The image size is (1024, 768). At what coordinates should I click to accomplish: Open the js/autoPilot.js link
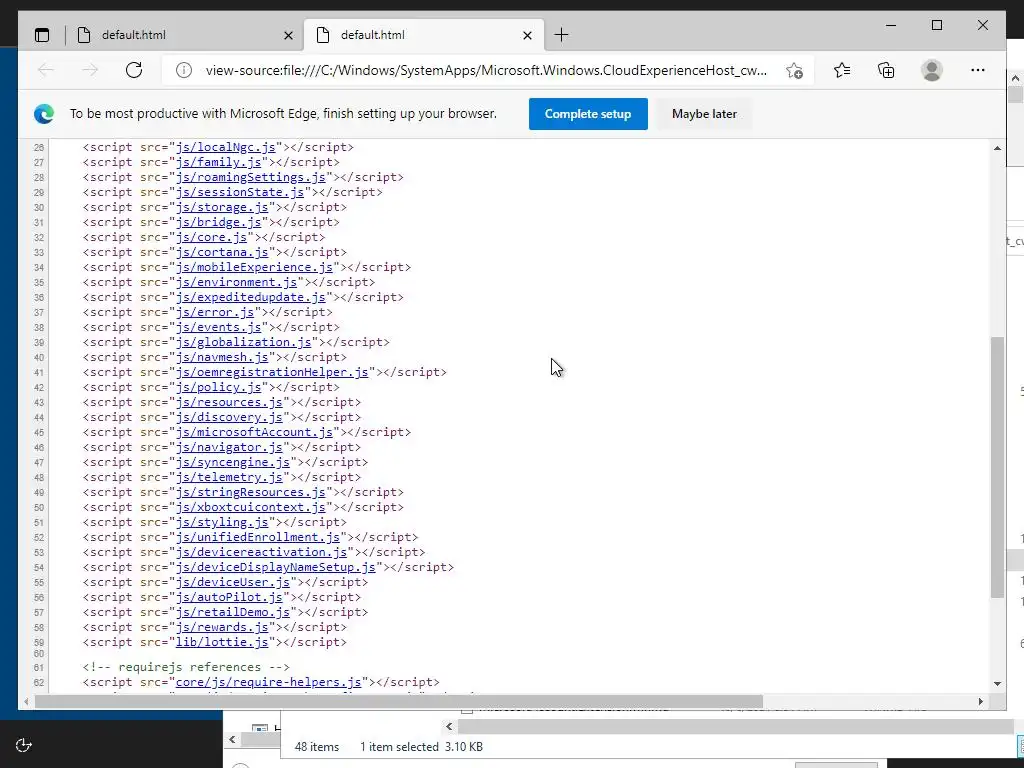coord(229,598)
